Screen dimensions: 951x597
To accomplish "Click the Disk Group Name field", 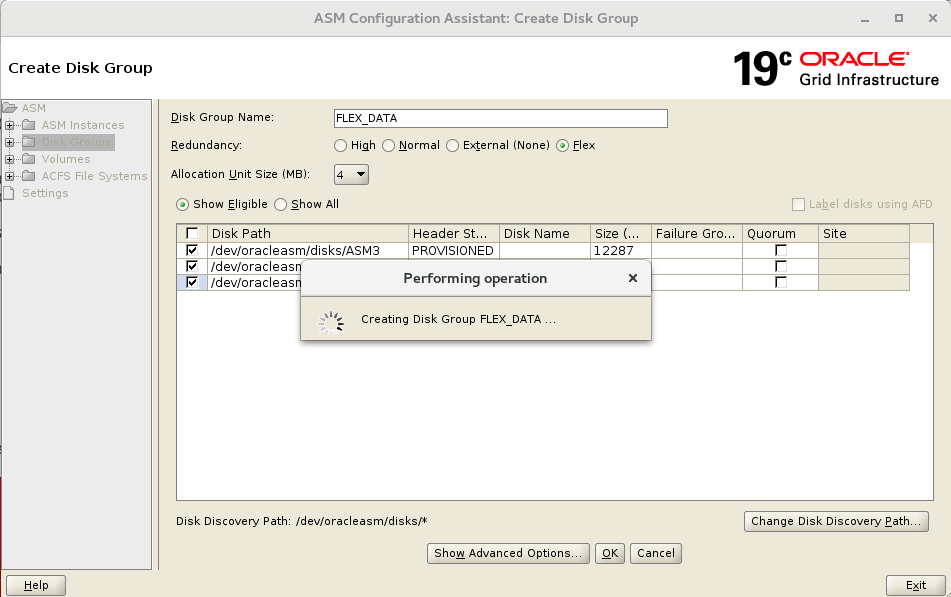I will (500, 118).
